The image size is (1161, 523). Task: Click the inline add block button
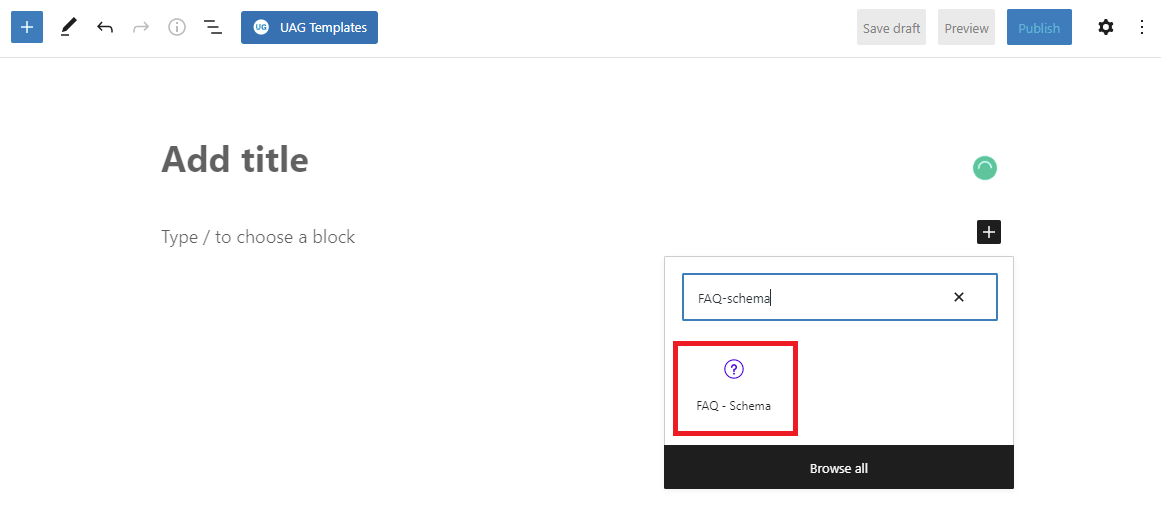tap(988, 232)
